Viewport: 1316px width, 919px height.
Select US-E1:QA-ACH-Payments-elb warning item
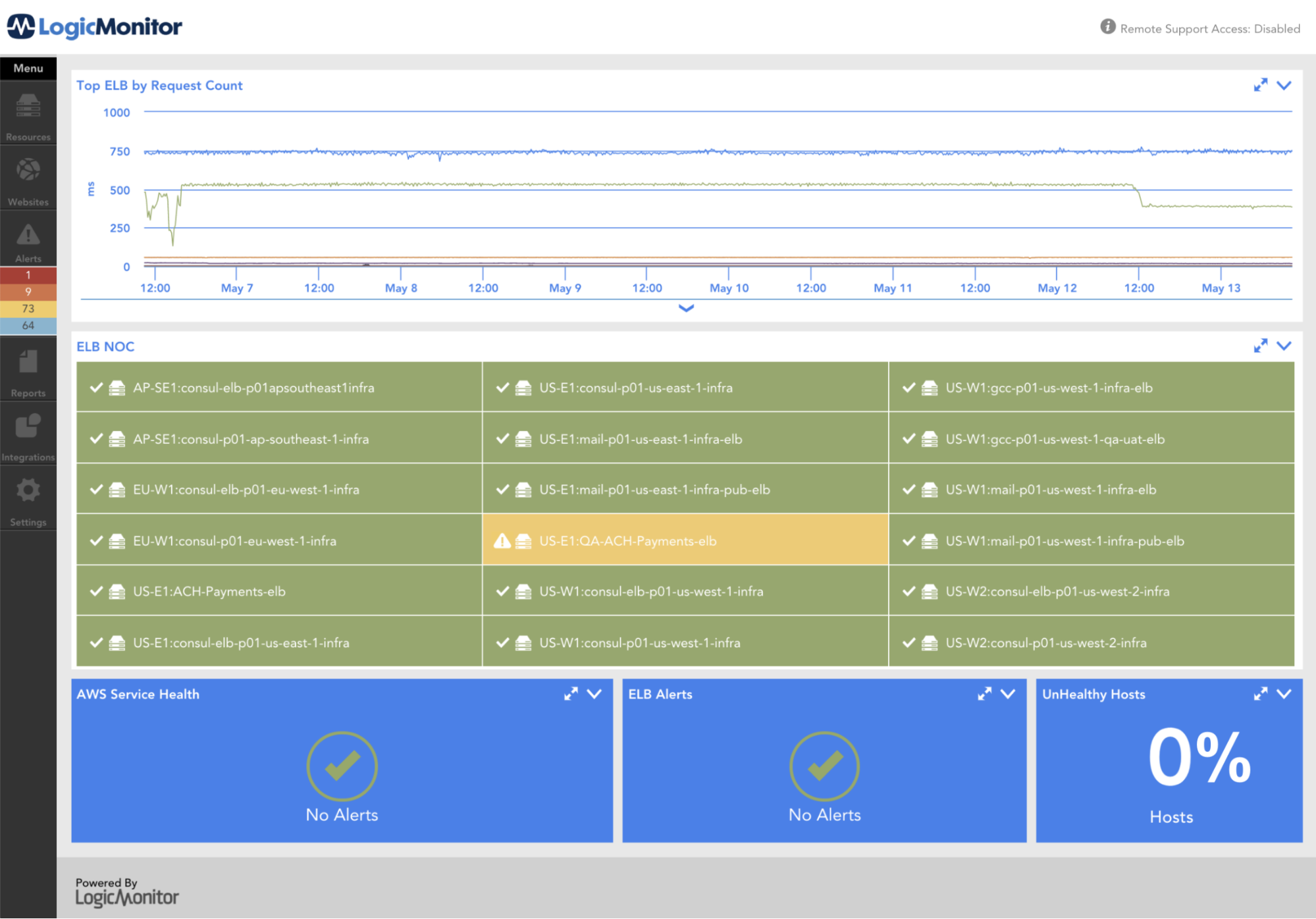tap(685, 540)
